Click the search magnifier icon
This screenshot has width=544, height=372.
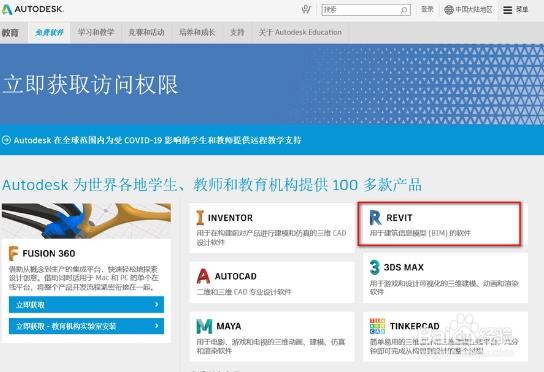(x=404, y=10)
